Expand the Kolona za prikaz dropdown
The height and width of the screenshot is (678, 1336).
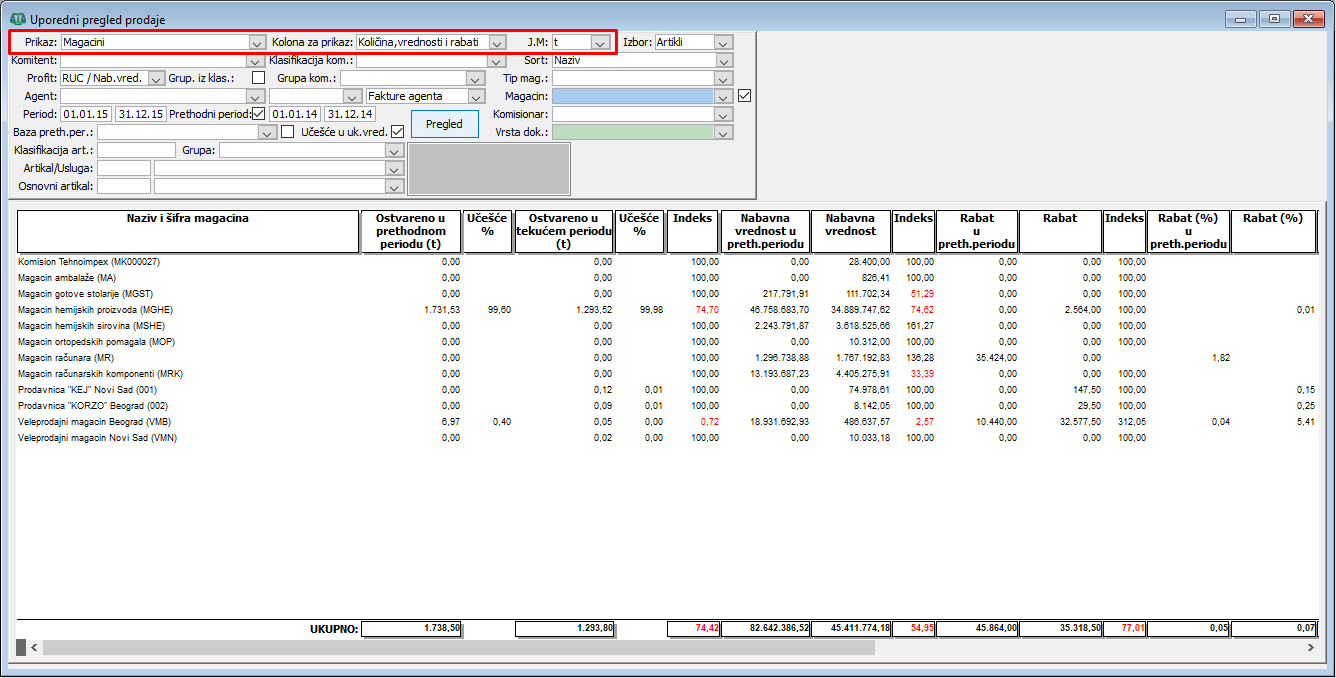(x=496, y=43)
